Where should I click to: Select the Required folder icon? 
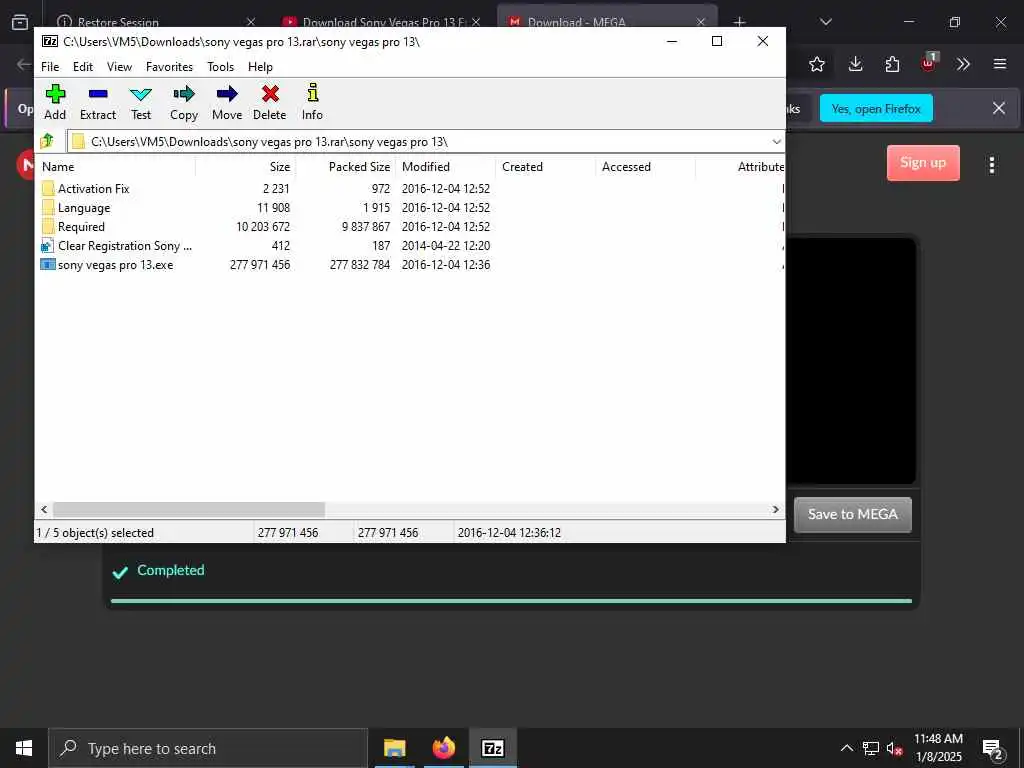coord(48,227)
